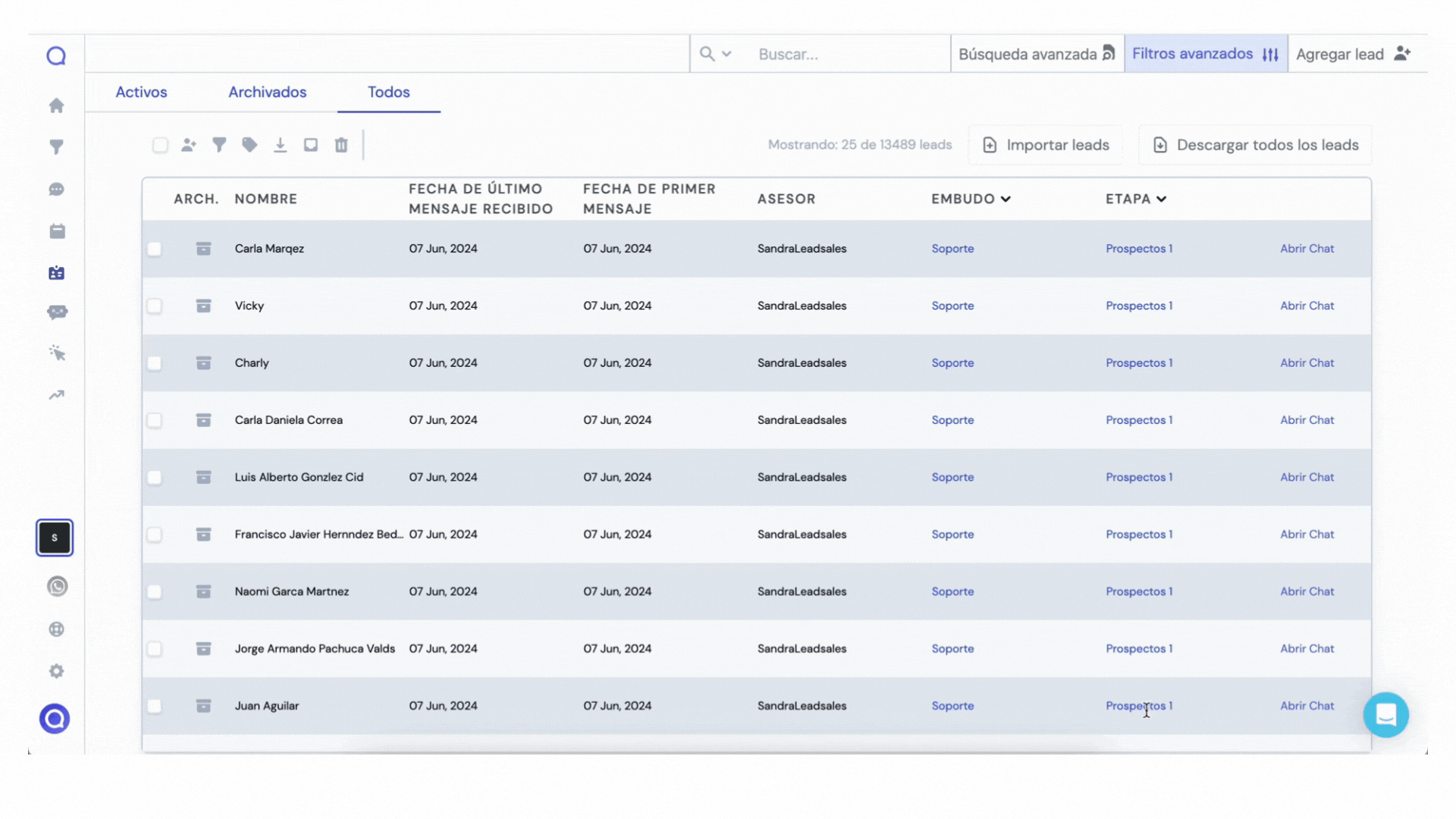The height and width of the screenshot is (819, 1456).
Task: Click SandraLeadsales in Jorge Armando row
Action: click(802, 649)
